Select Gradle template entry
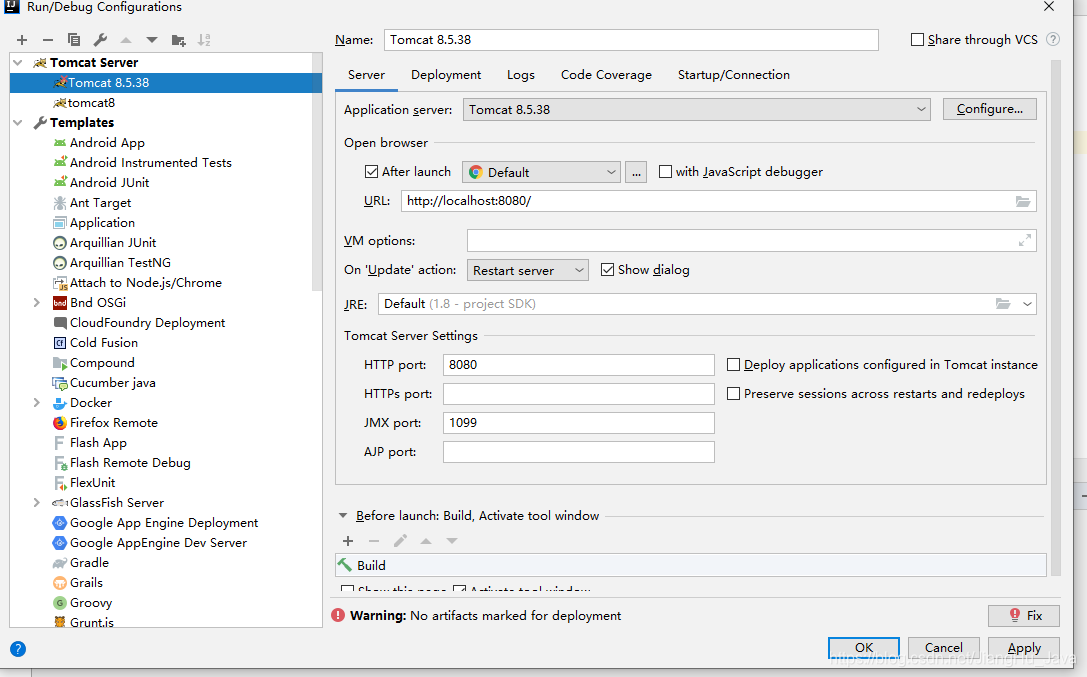Viewport: 1087px width, 677px height. 89,563
